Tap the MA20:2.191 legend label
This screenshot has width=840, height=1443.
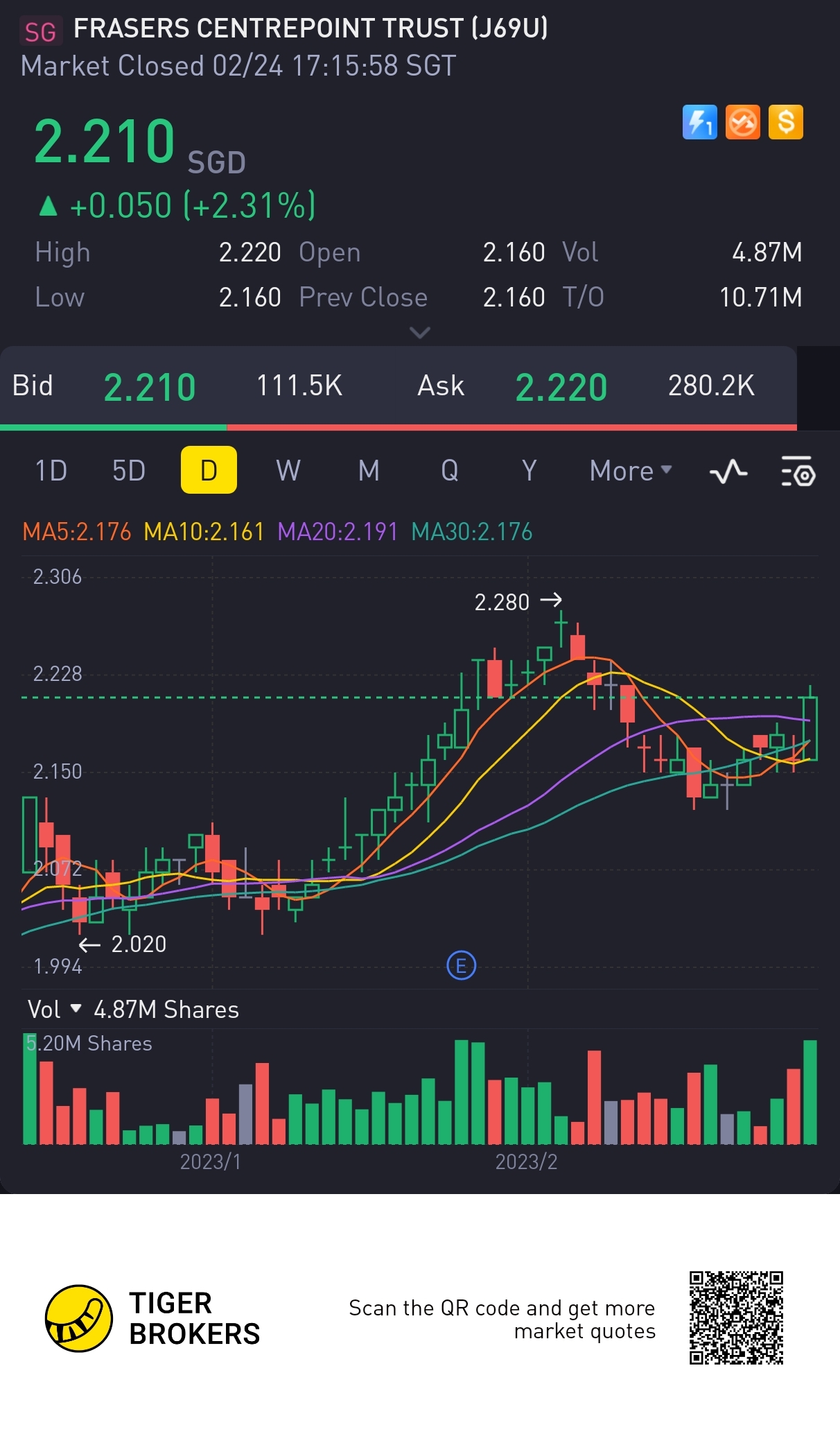coord(338,532)
